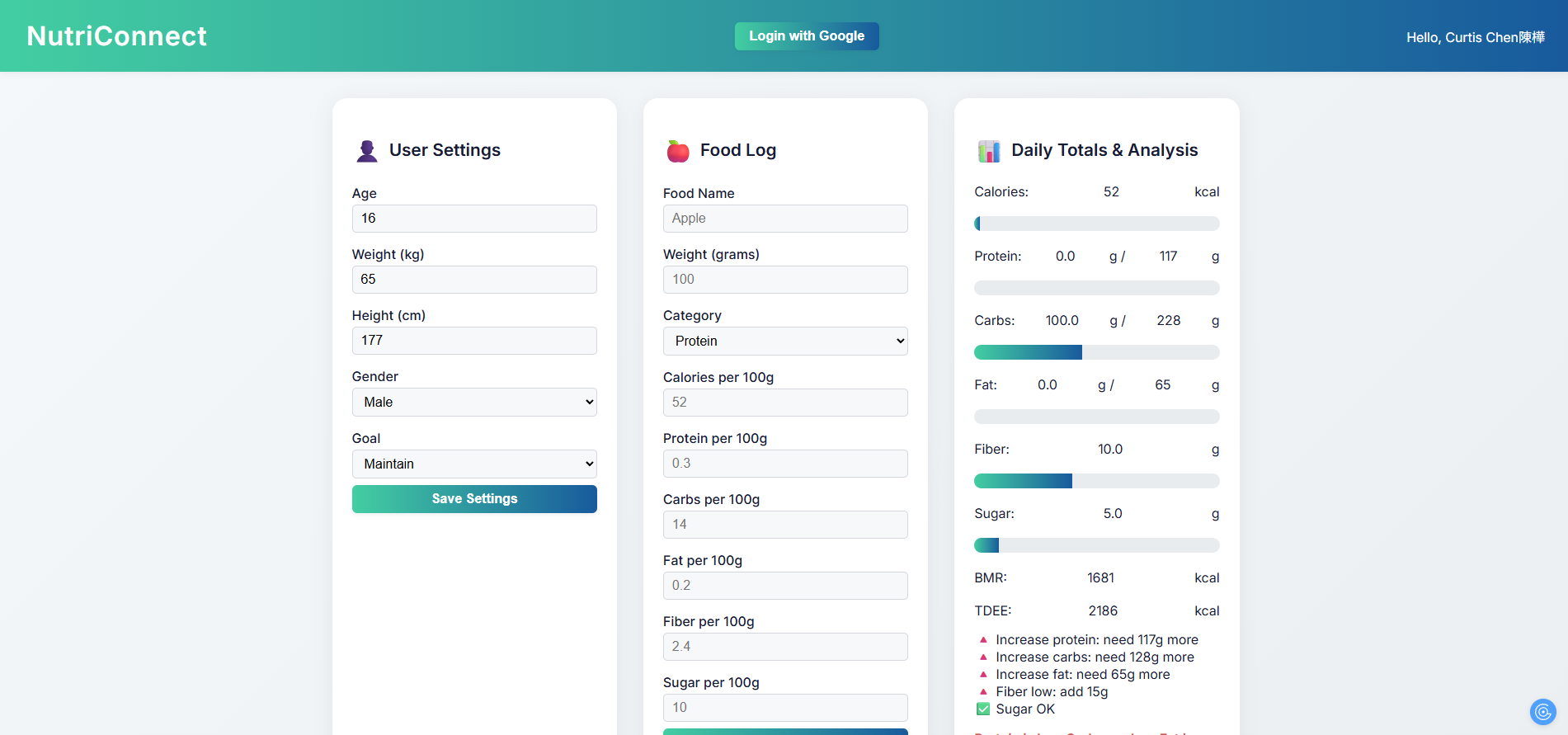The height and width of the screenshot is (735, 1568).
Task: Click the Food Log apple icon
Action: (x=678, y=151)
